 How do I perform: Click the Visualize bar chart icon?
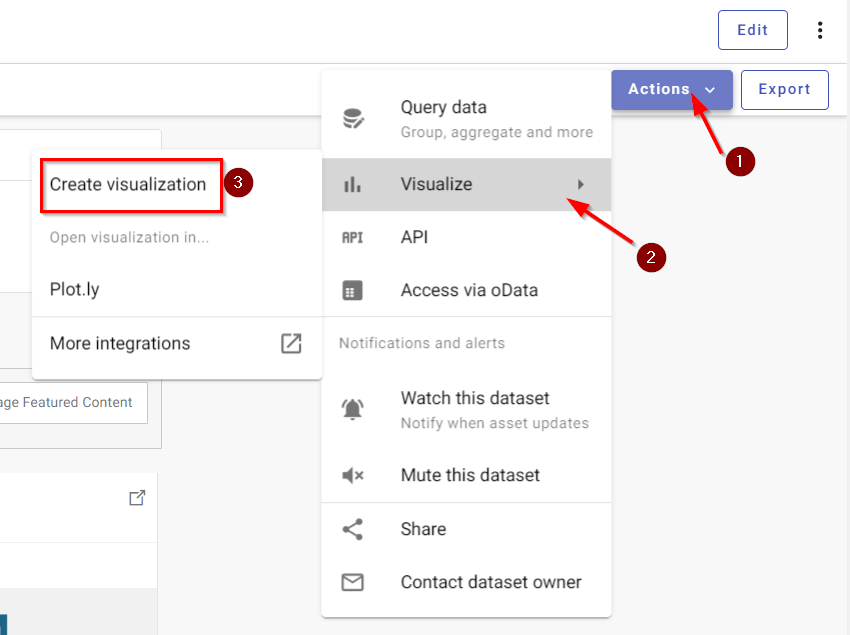coord(352,185)
